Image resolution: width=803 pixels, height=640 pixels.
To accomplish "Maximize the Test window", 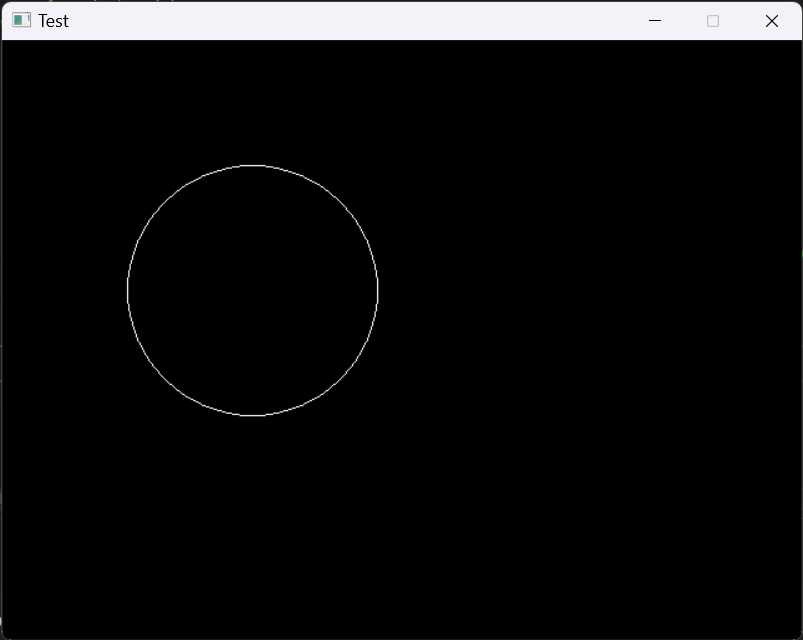I will click(x=712, y=20).
